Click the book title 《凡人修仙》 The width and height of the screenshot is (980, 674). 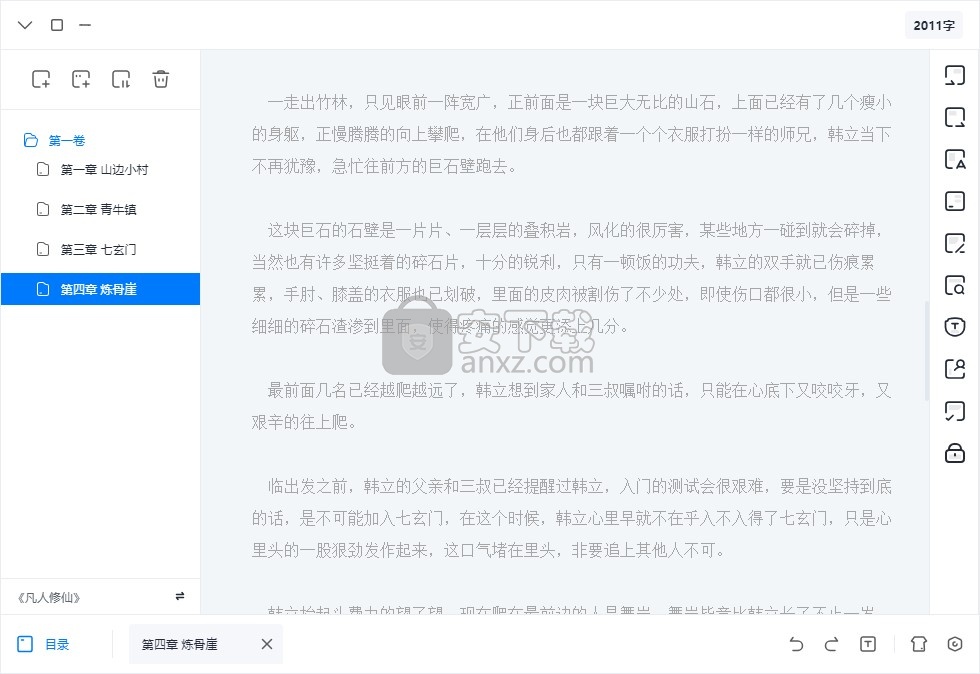[x=49, y=598]
